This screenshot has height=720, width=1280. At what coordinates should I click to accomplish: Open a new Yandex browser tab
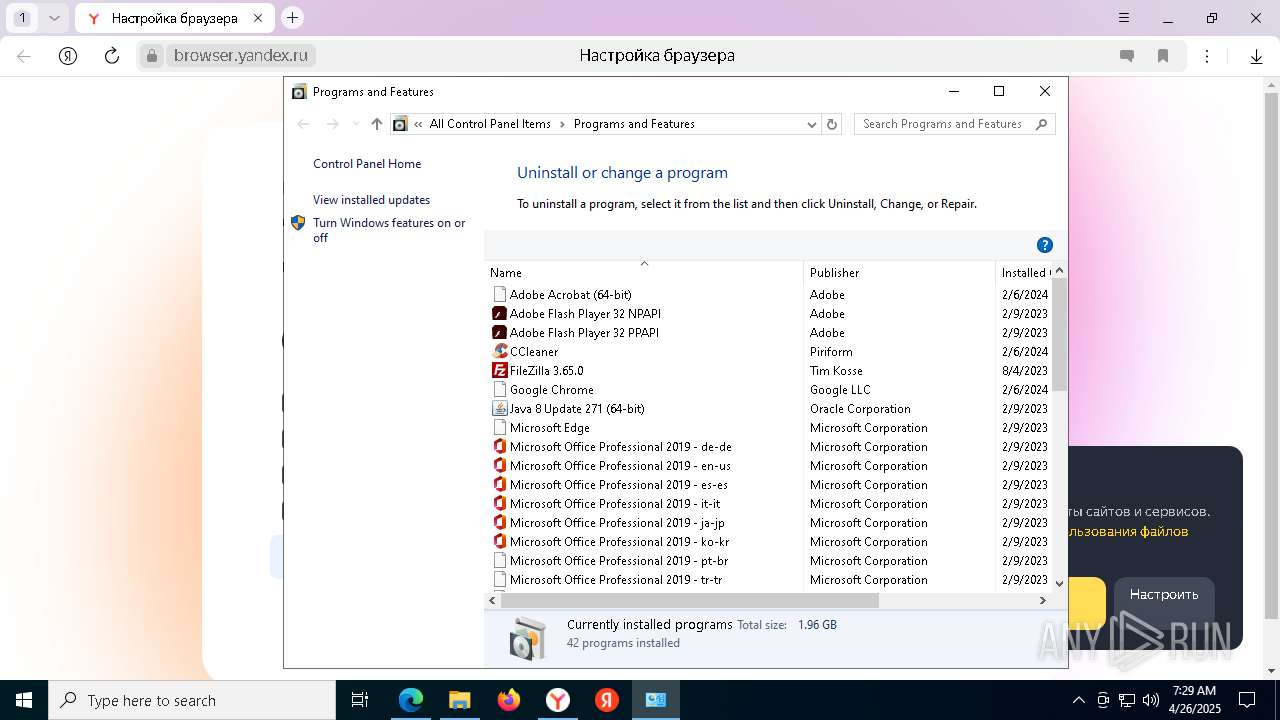tap(292, 18)
